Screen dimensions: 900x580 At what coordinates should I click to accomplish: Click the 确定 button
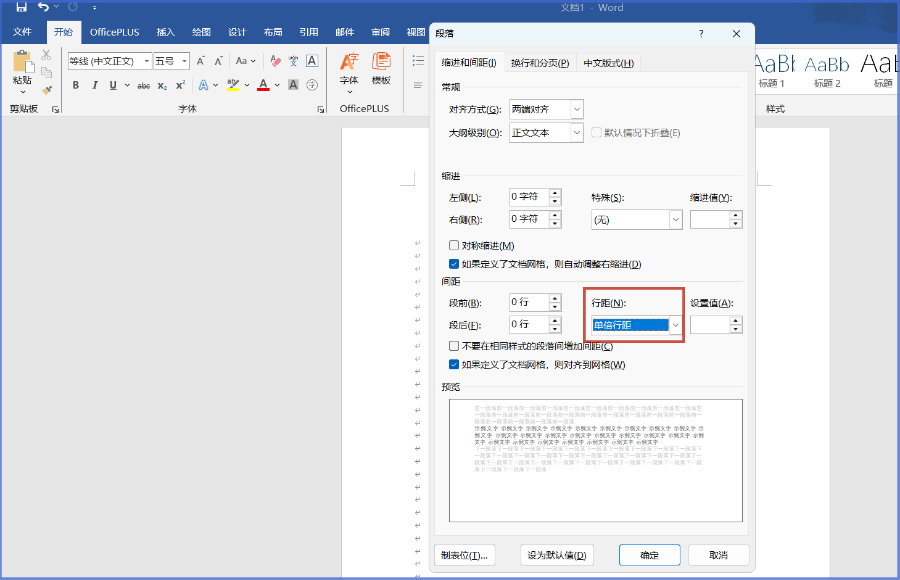click(649, 555)
